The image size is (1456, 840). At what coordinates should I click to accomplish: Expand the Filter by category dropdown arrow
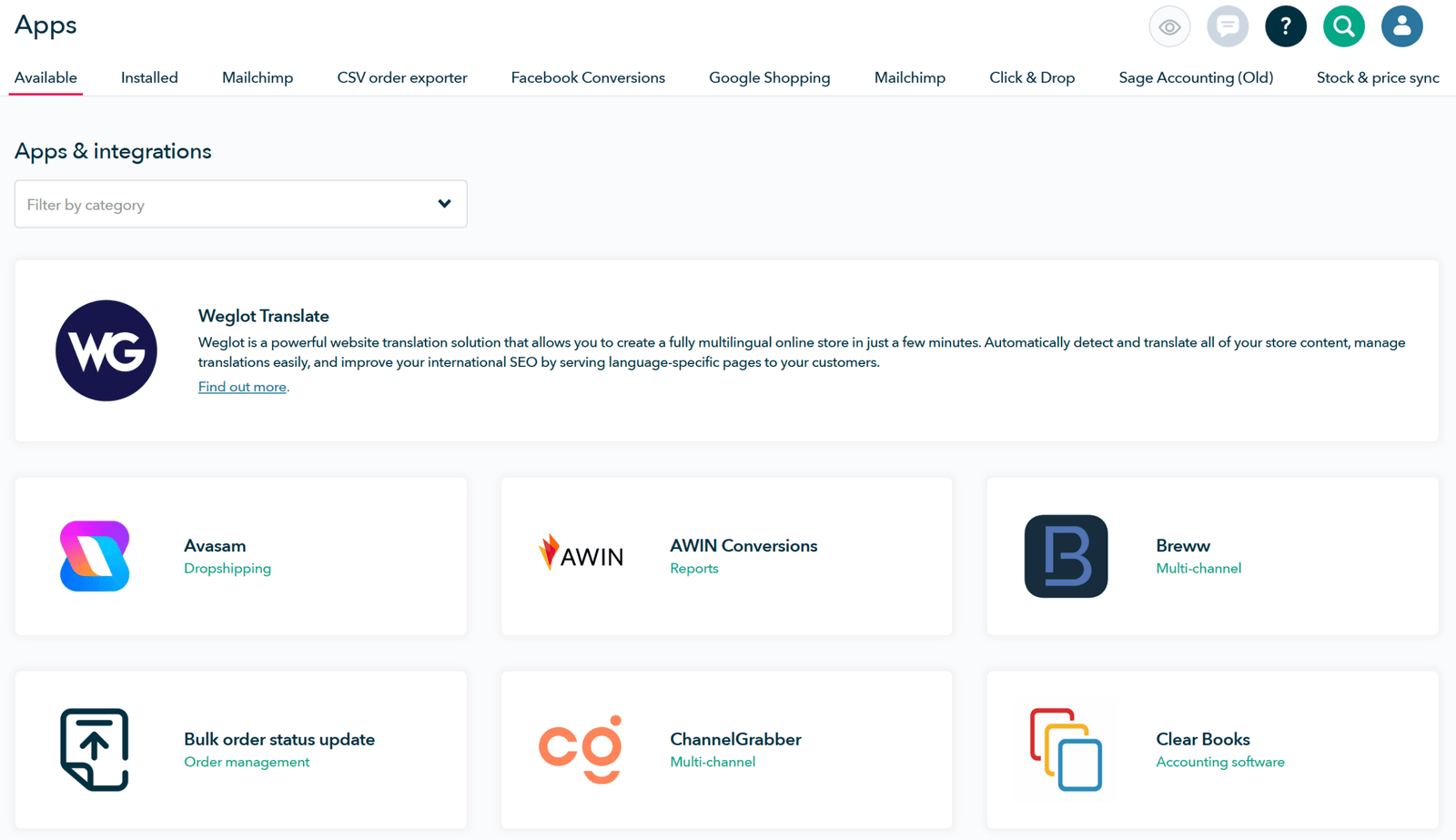[444, 204]
